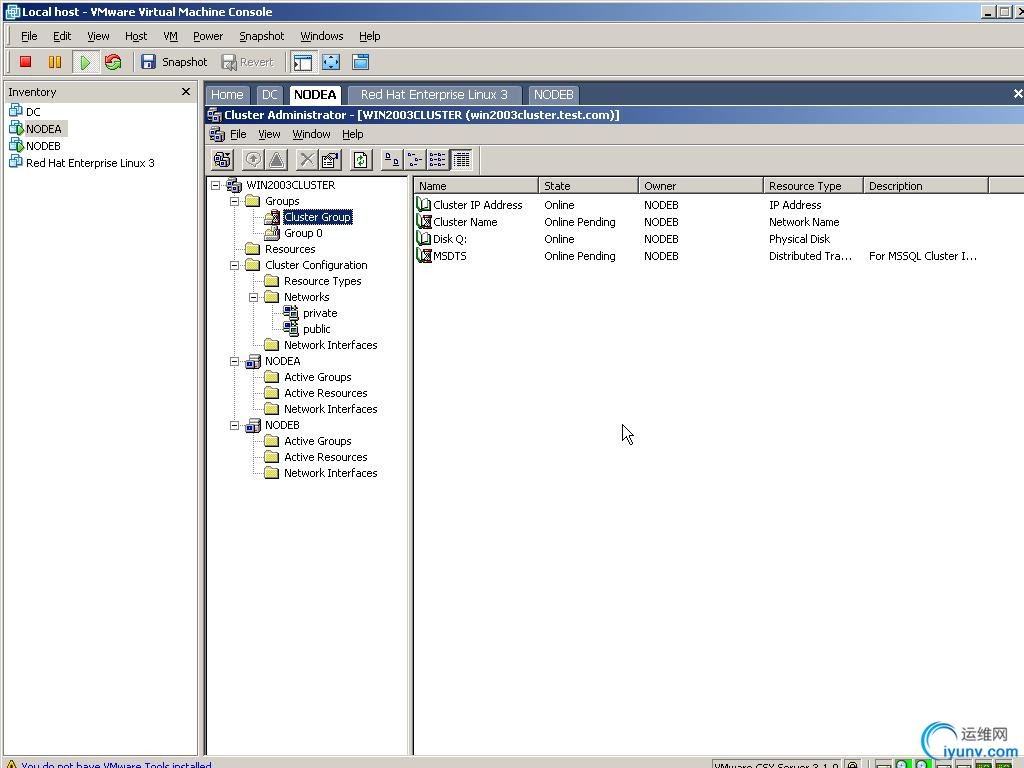The width and height of the screenshot is (1024, 768).
Task: Open the VMware View menu
Action: [99, 36]
